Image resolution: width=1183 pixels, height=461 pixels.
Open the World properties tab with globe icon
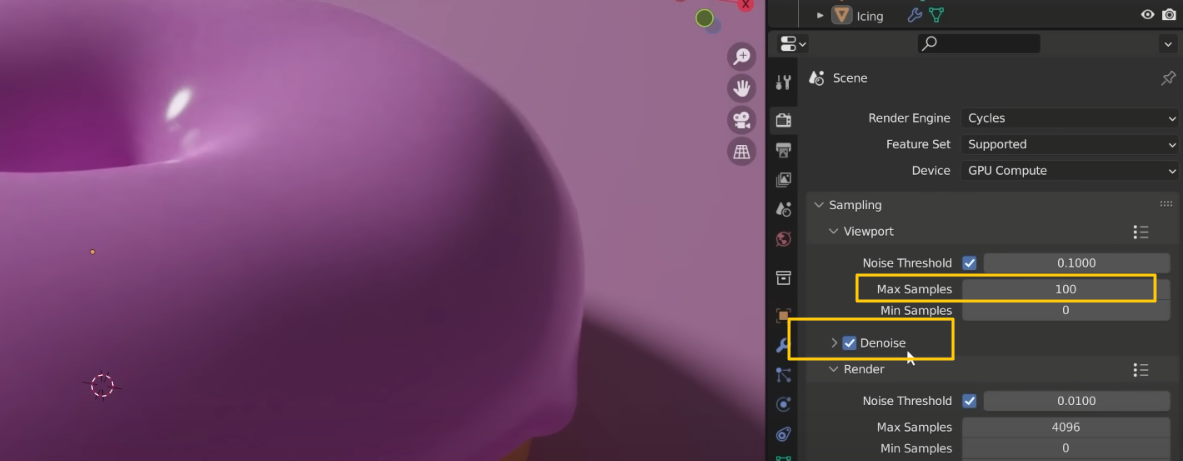point(783,239)
